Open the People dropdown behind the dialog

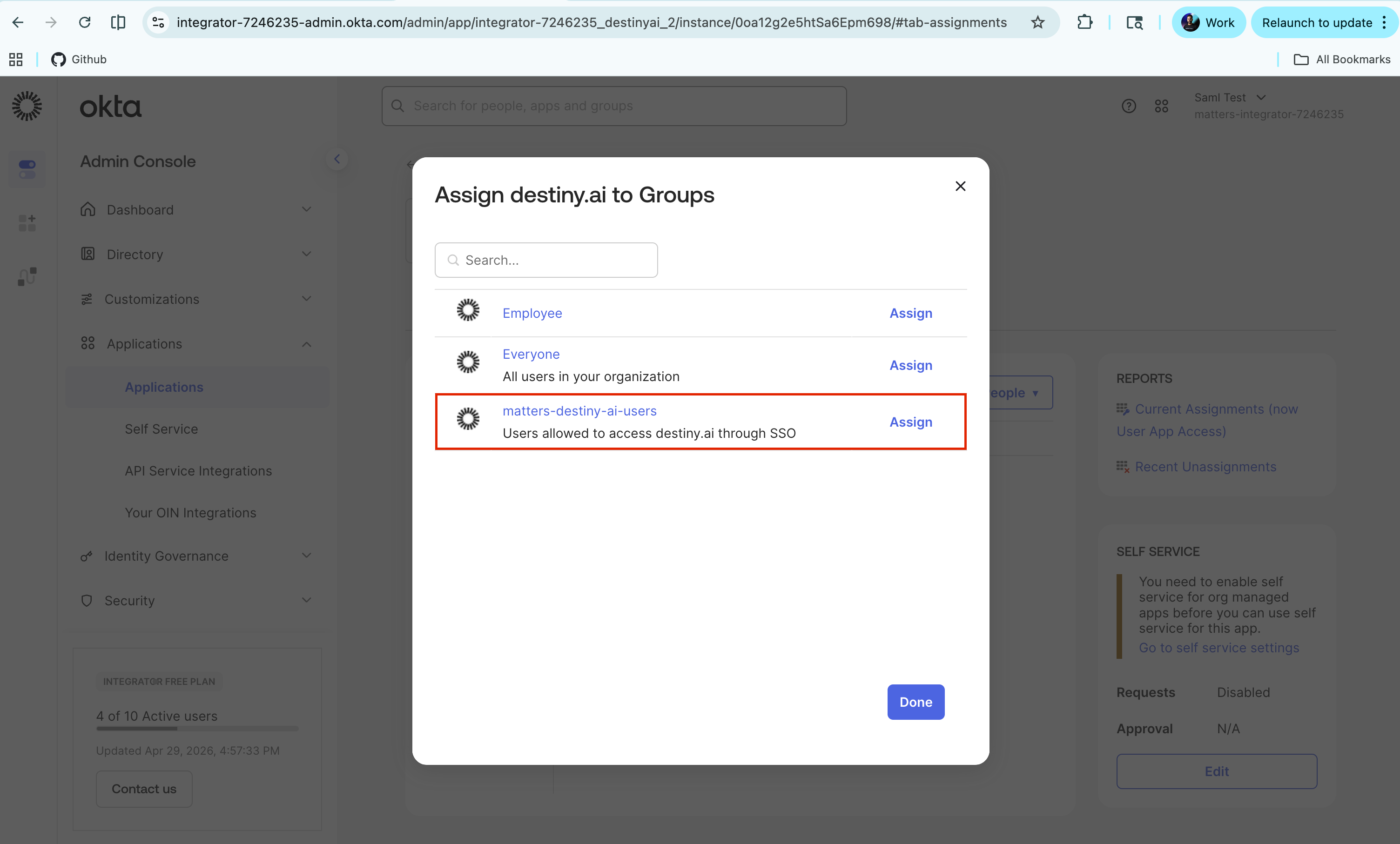[1021, 393]
